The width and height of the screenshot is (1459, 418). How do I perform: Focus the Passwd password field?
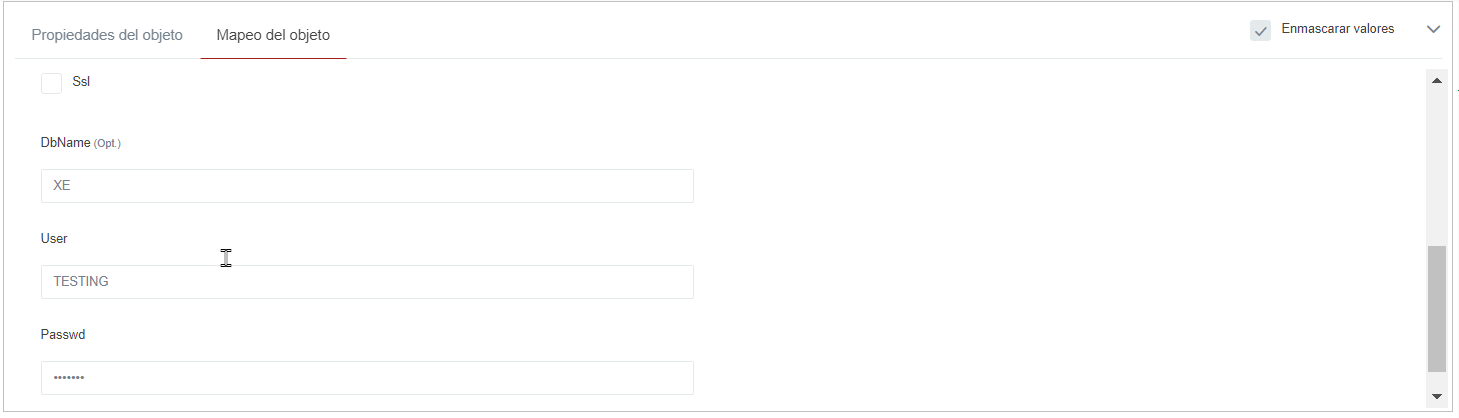click(x=367, y=378)
